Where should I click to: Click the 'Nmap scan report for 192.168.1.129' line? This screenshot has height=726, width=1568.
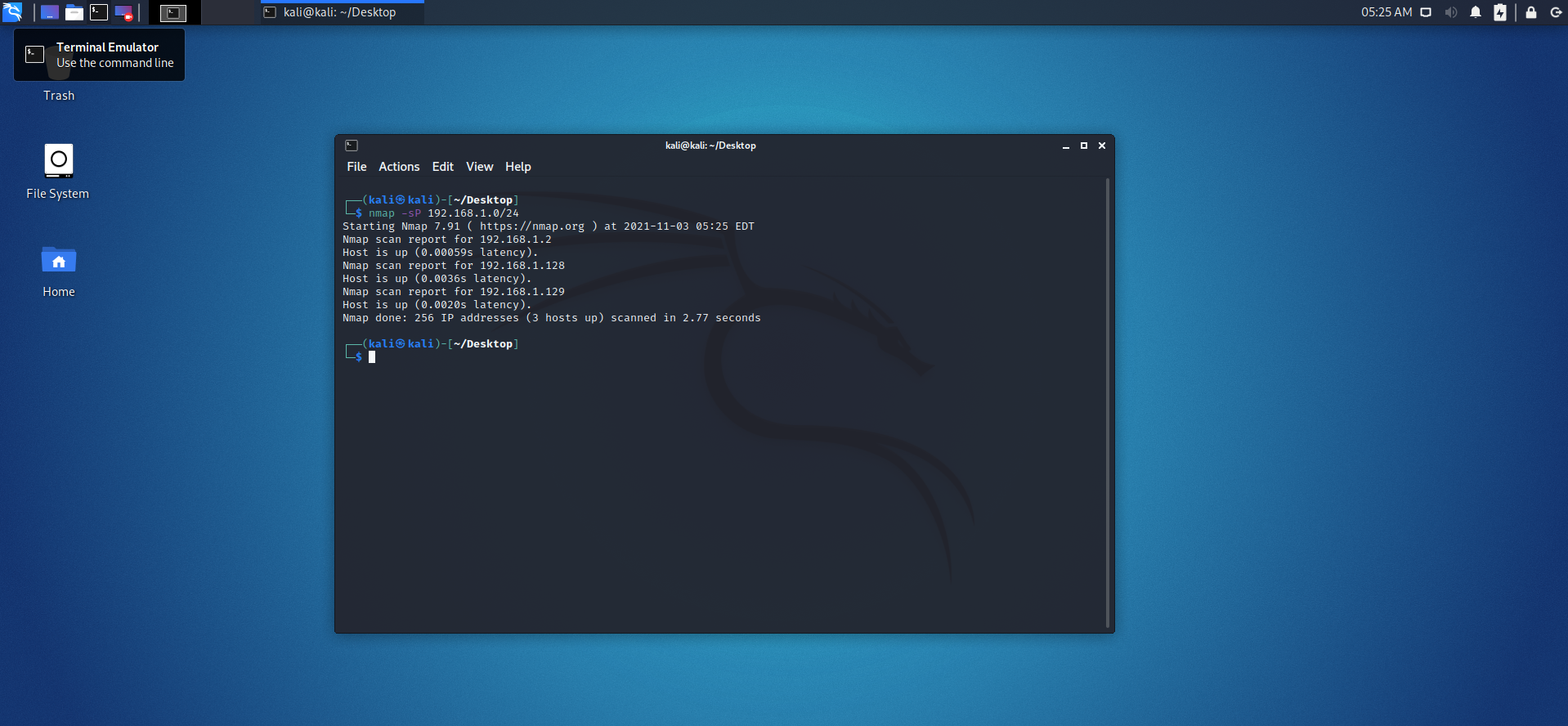tap(454, 292)
